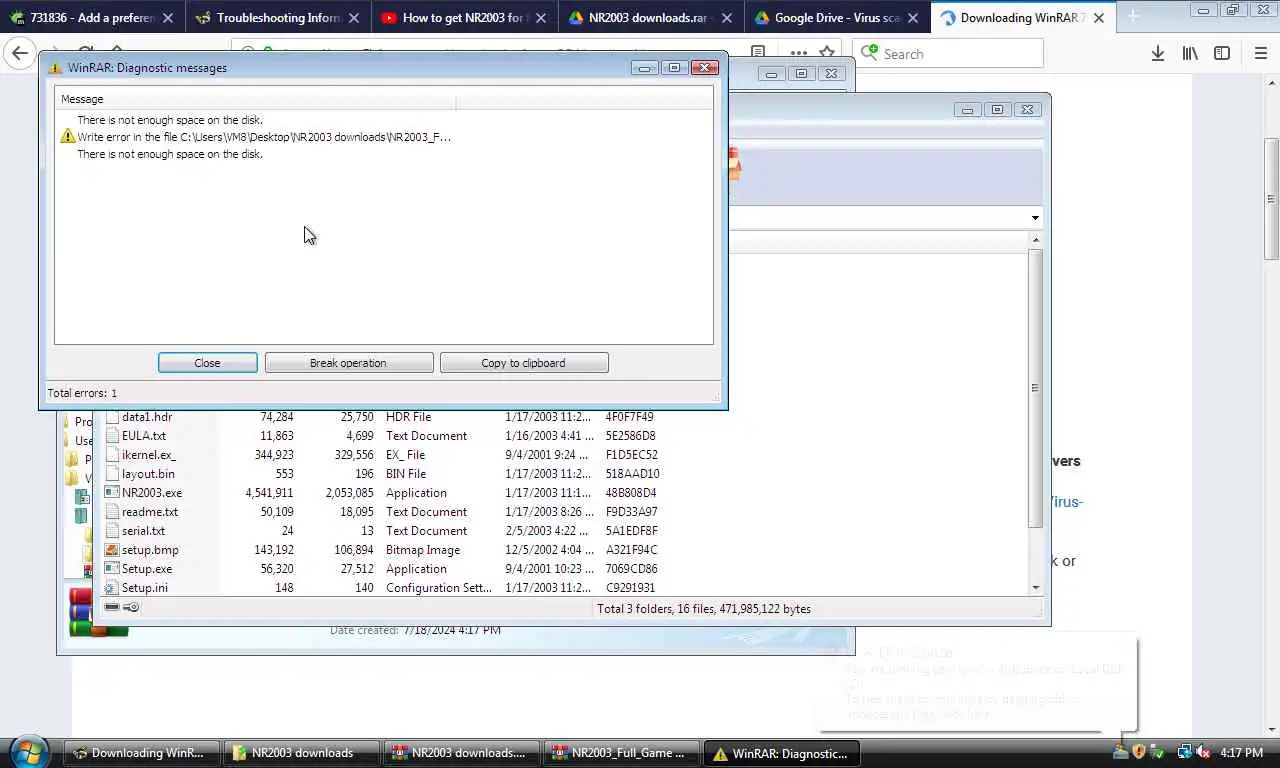Viewport: 1280px width, 768px height.
Task: Open the Firefox downloads arrow icon
Action: click(1158, 54)
